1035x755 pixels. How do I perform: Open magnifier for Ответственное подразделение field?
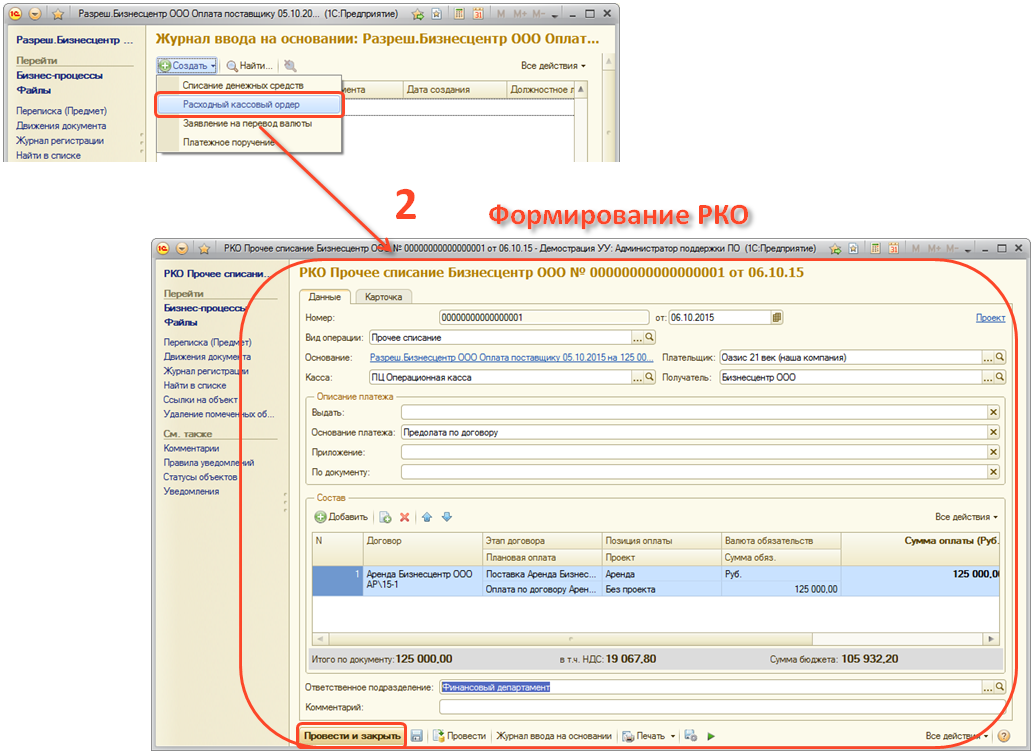pyautogui.click(x=997, y=687)
